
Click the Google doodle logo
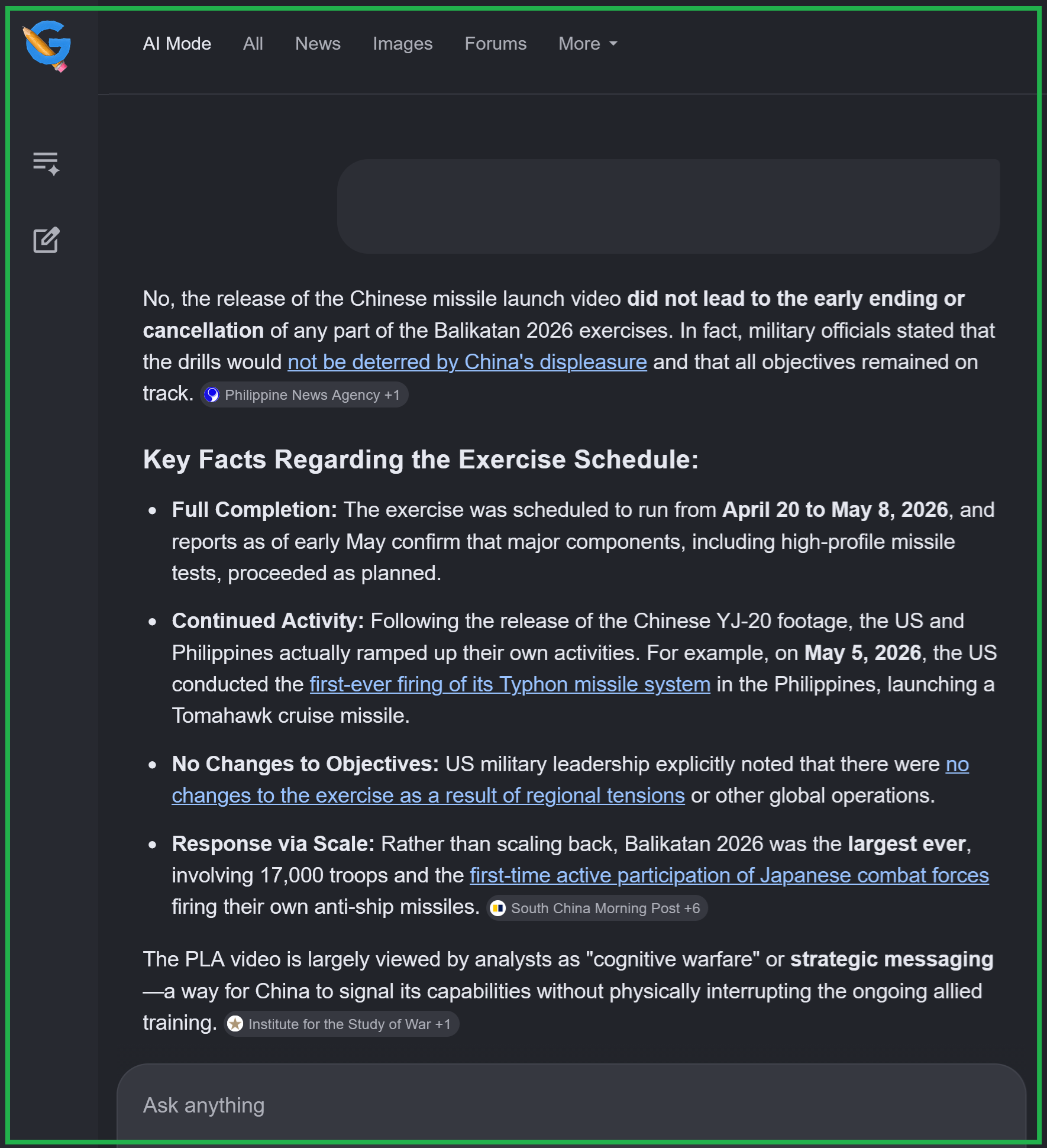click(47, 46)
